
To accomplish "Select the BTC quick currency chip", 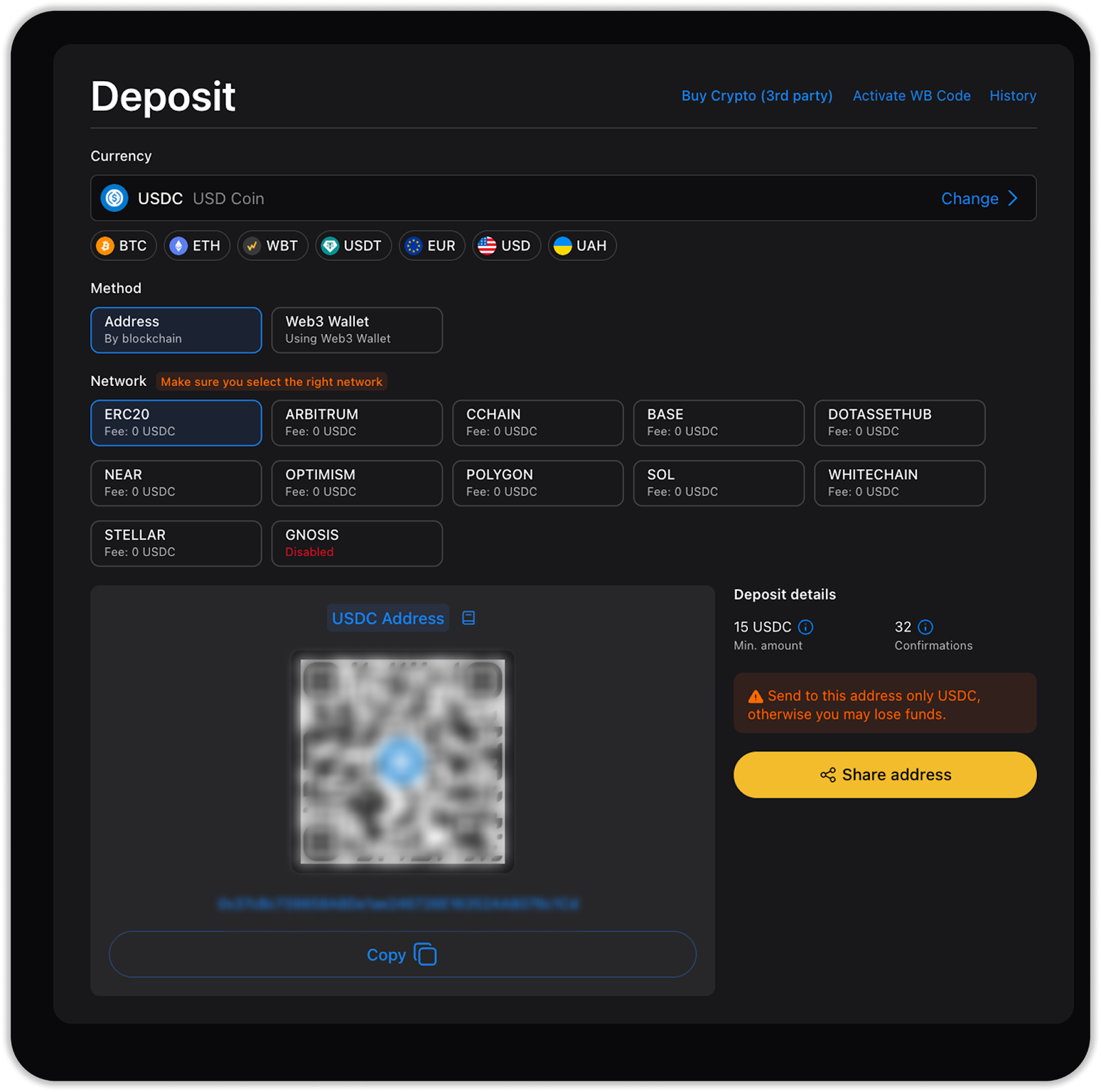I will pyautogui.click(x=123, y=246).
